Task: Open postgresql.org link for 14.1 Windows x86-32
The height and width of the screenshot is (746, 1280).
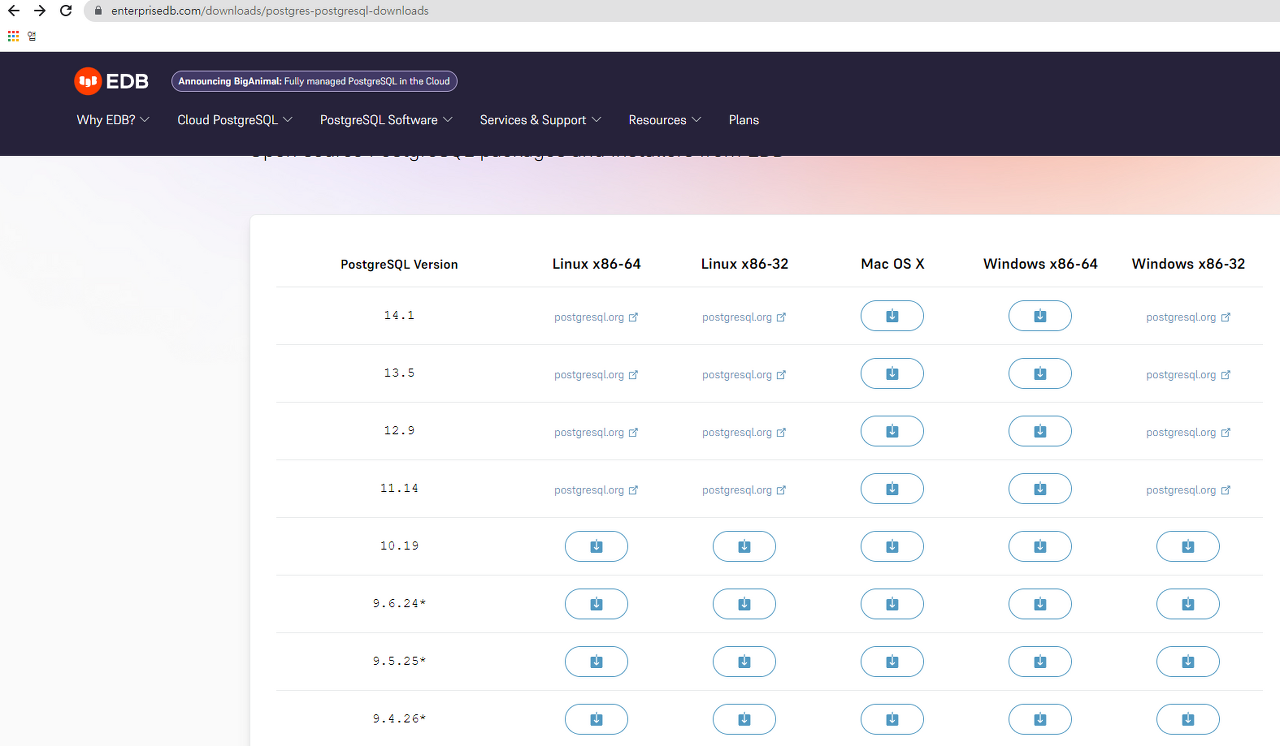Action: point(1188,317)
